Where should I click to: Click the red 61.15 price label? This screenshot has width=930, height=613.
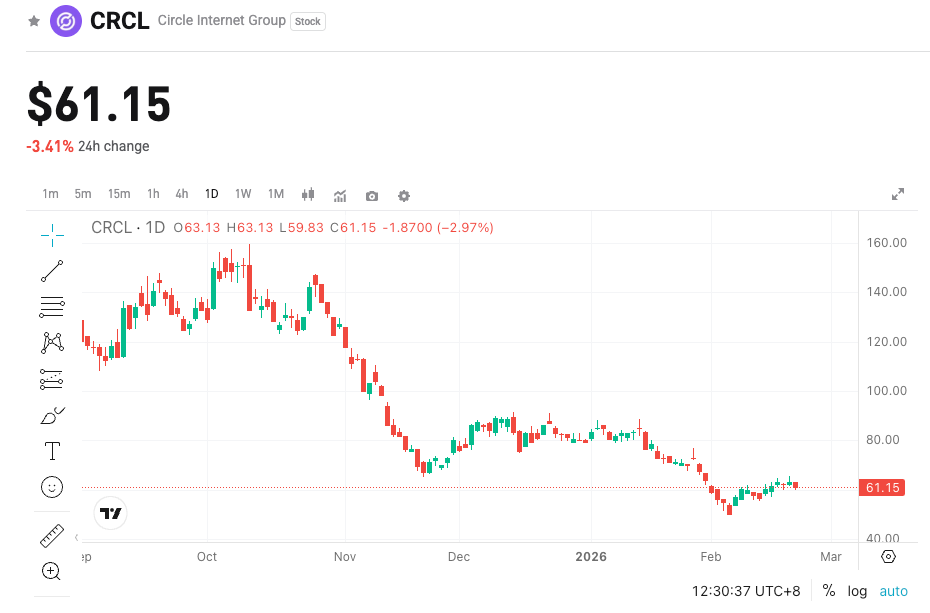[881, 487]
